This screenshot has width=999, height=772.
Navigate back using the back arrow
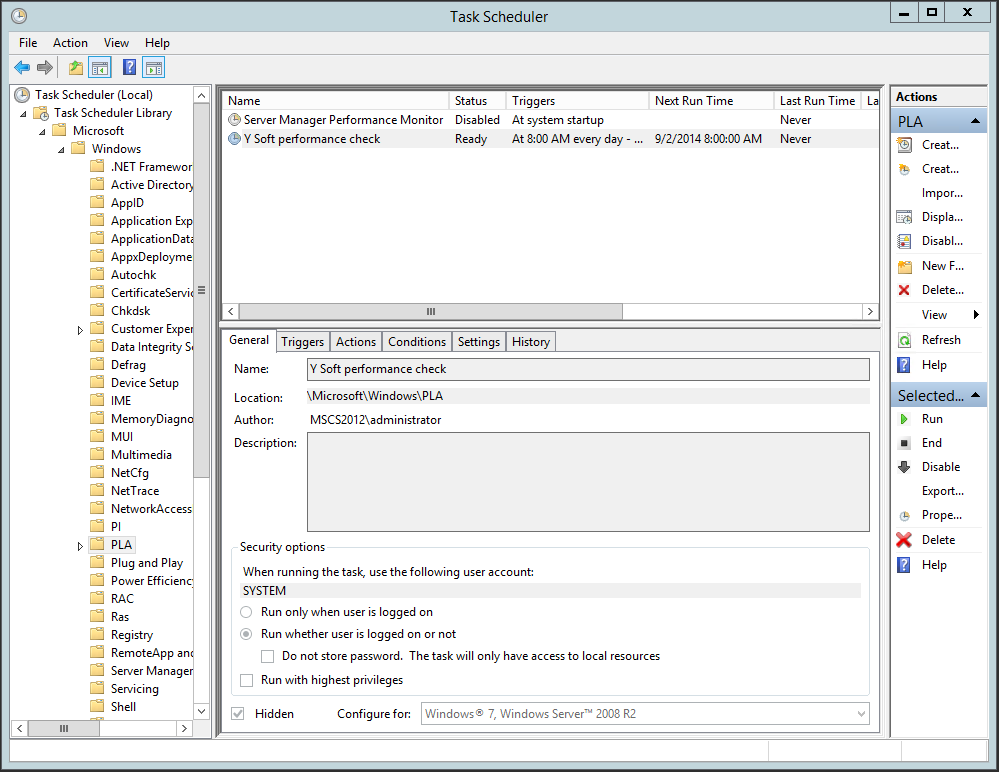pyautogui.click(x=22, y=67)
